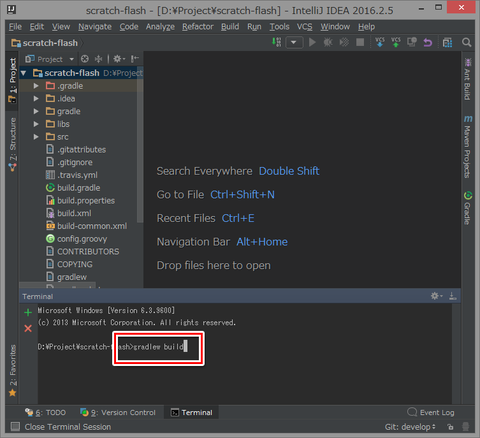The image size is (480, 438).
Task: Click the Search Everywhere magnifier icon
Action: (x=467, y=43)
